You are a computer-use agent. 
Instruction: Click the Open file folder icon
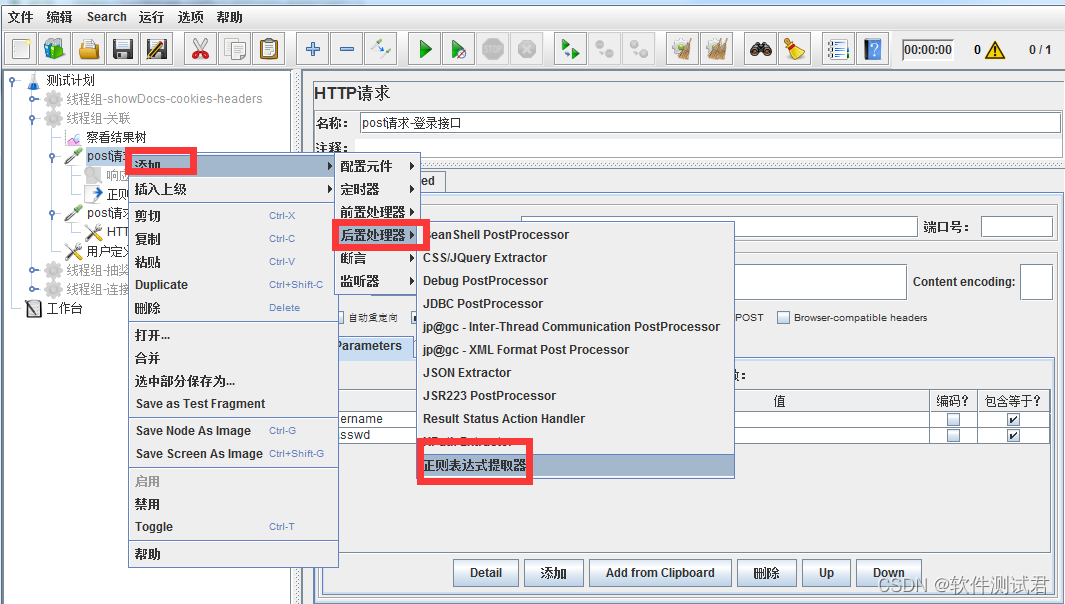[88, 49]
